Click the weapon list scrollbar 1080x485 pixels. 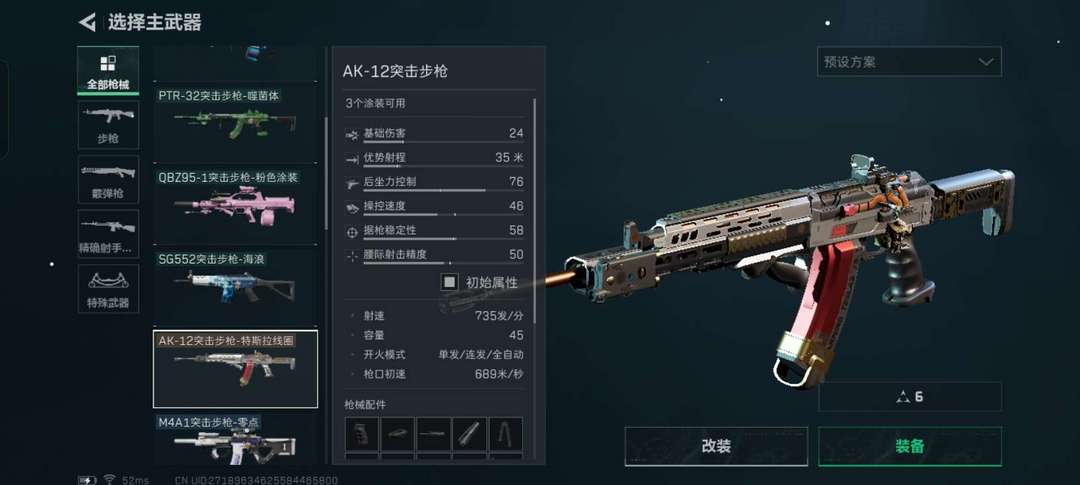[326, 174]
